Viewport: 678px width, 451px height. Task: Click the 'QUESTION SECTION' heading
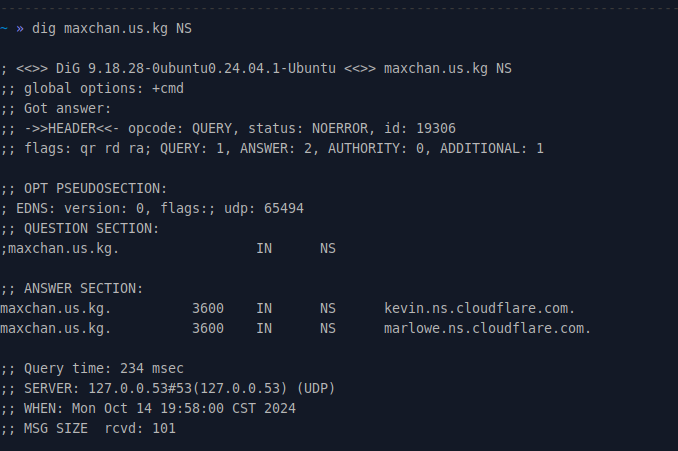91,228
